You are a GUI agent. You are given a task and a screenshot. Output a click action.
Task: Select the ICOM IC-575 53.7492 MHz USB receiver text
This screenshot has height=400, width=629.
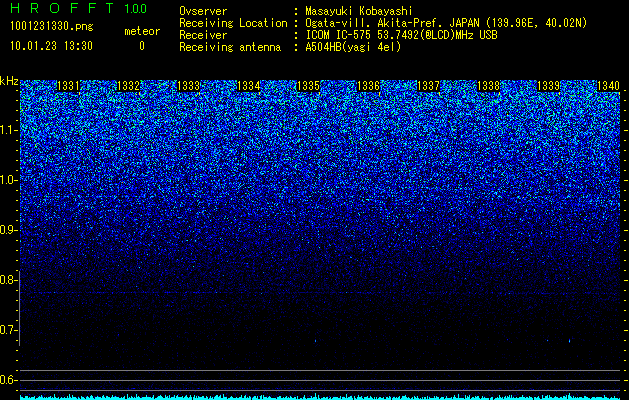(401, 35)
